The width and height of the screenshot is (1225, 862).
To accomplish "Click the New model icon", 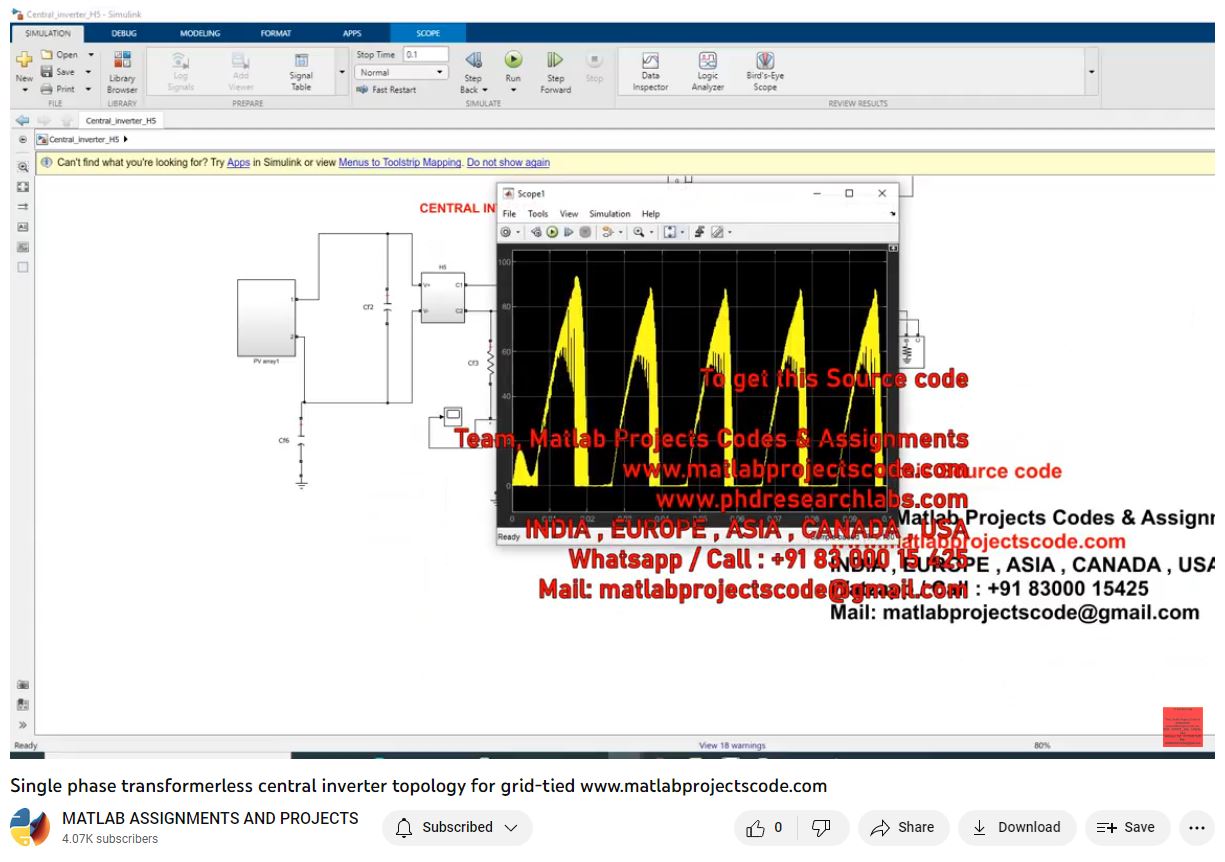I will pos(24,60).
